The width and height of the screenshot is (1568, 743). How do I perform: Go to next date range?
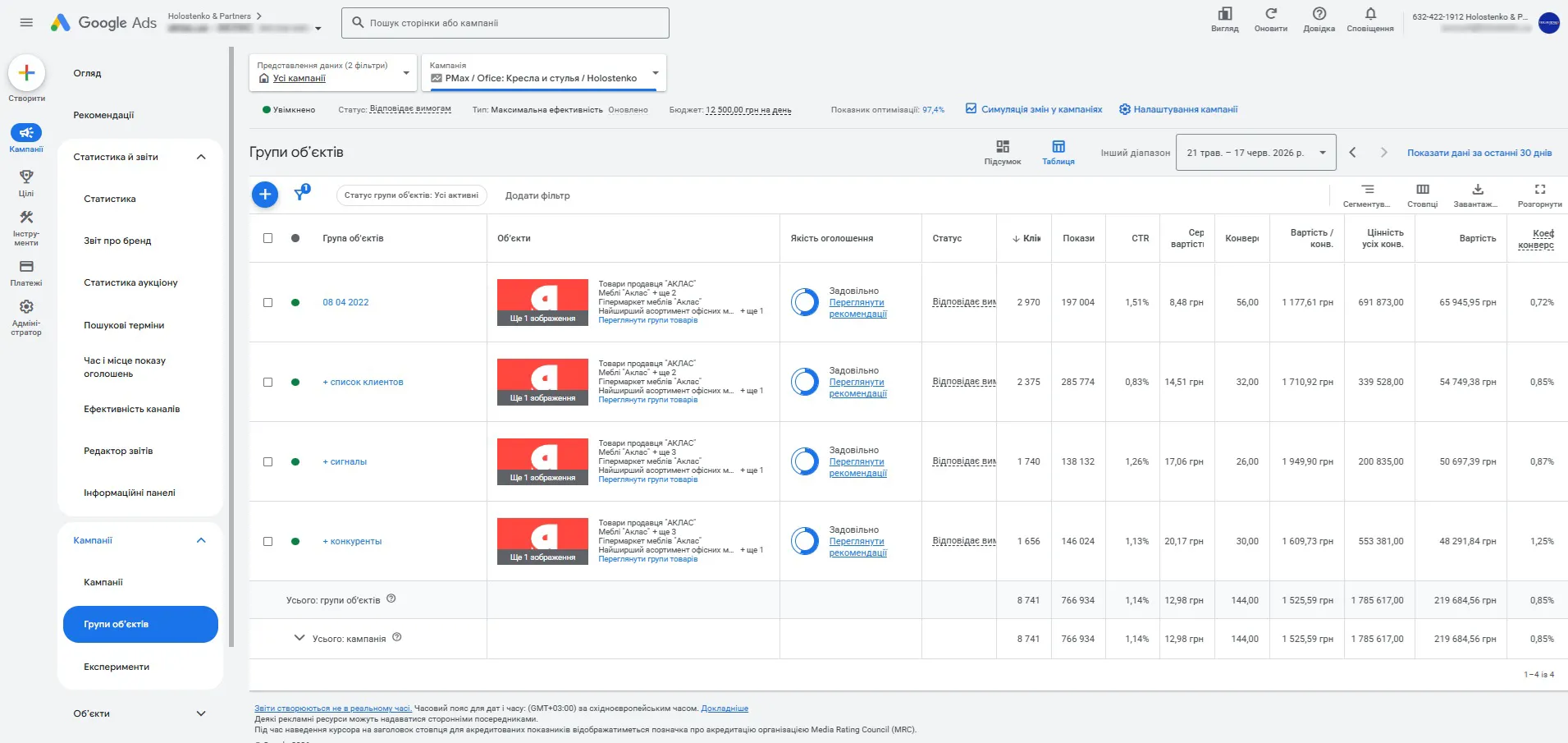point(1383,153)
